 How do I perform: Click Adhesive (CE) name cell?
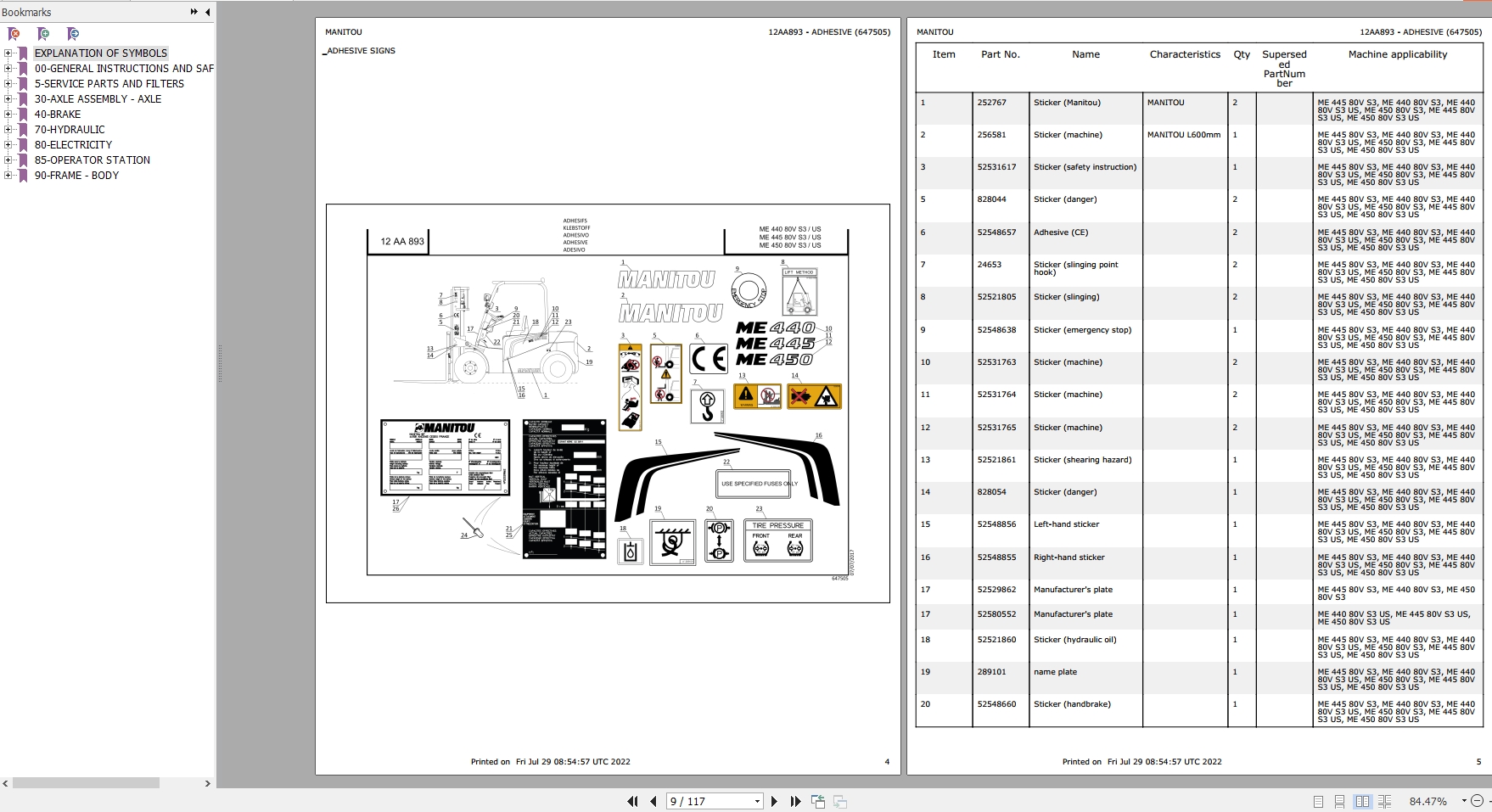(x=1061, y=232)
